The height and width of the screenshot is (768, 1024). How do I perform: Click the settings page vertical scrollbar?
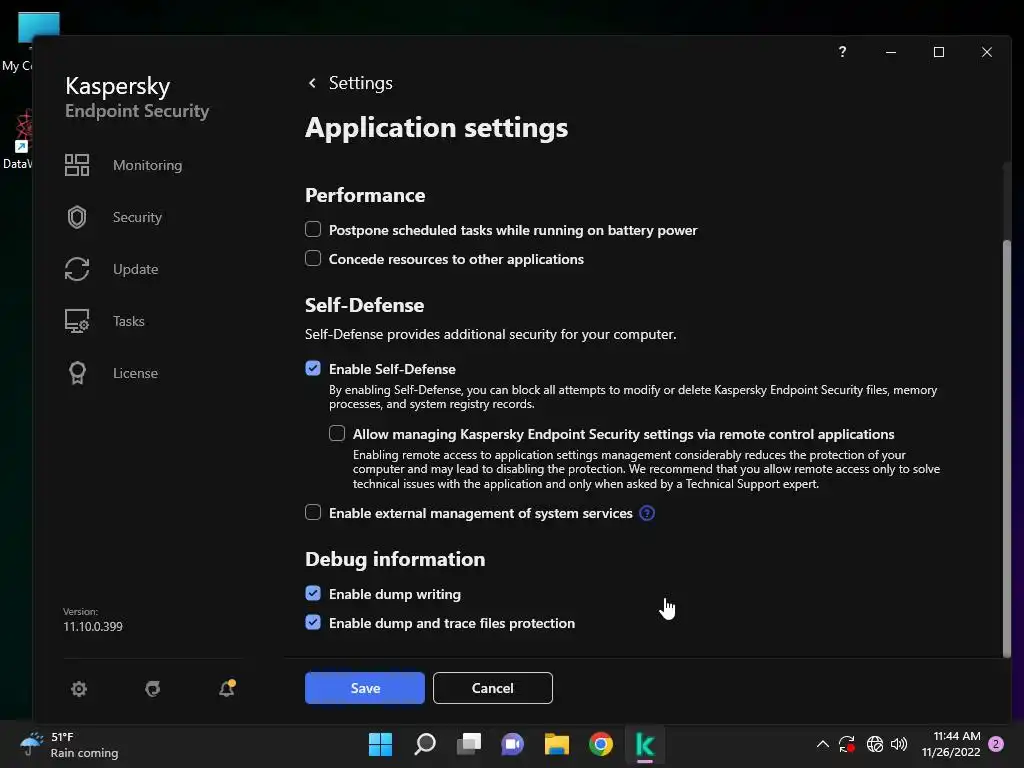click(x=1006, y=448)
